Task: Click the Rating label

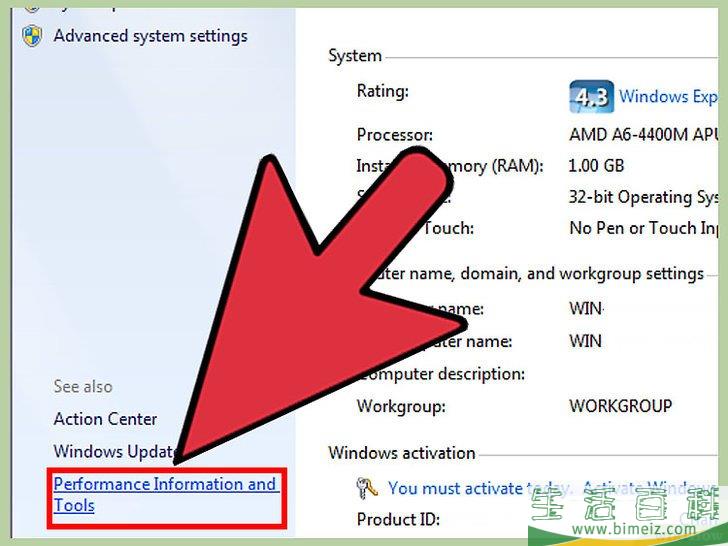Action: 383,91
